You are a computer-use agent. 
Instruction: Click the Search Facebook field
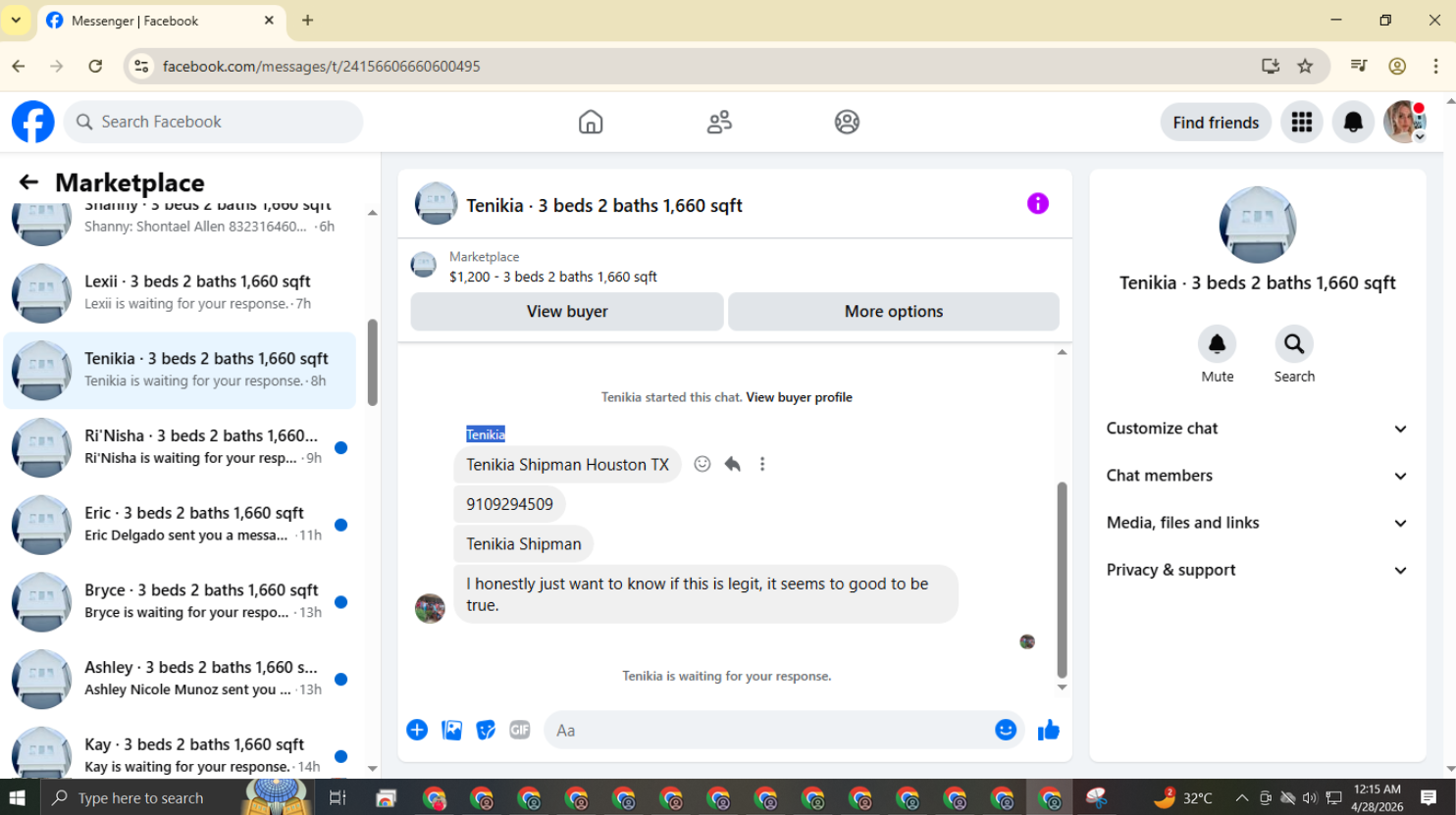[x=214, y=122]
